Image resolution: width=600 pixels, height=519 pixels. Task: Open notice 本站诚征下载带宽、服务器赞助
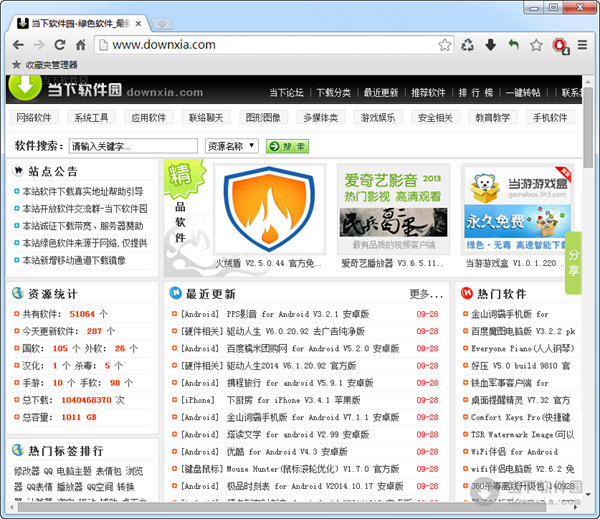[x=83, y=226]
